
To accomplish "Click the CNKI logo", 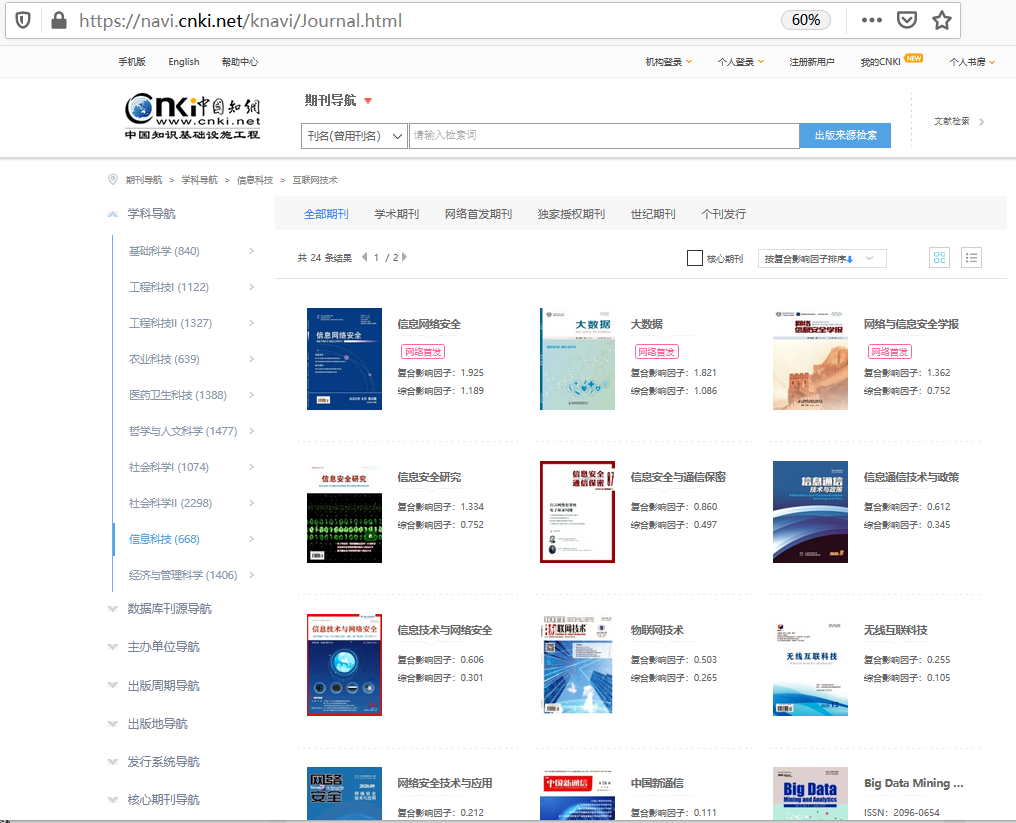I will (x=192, y=117).
